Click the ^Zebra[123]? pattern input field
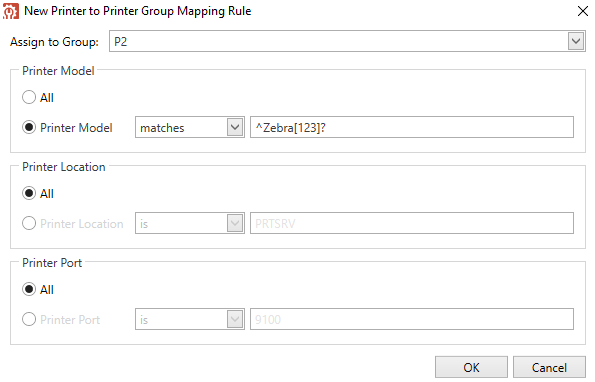 pos(412,127)
